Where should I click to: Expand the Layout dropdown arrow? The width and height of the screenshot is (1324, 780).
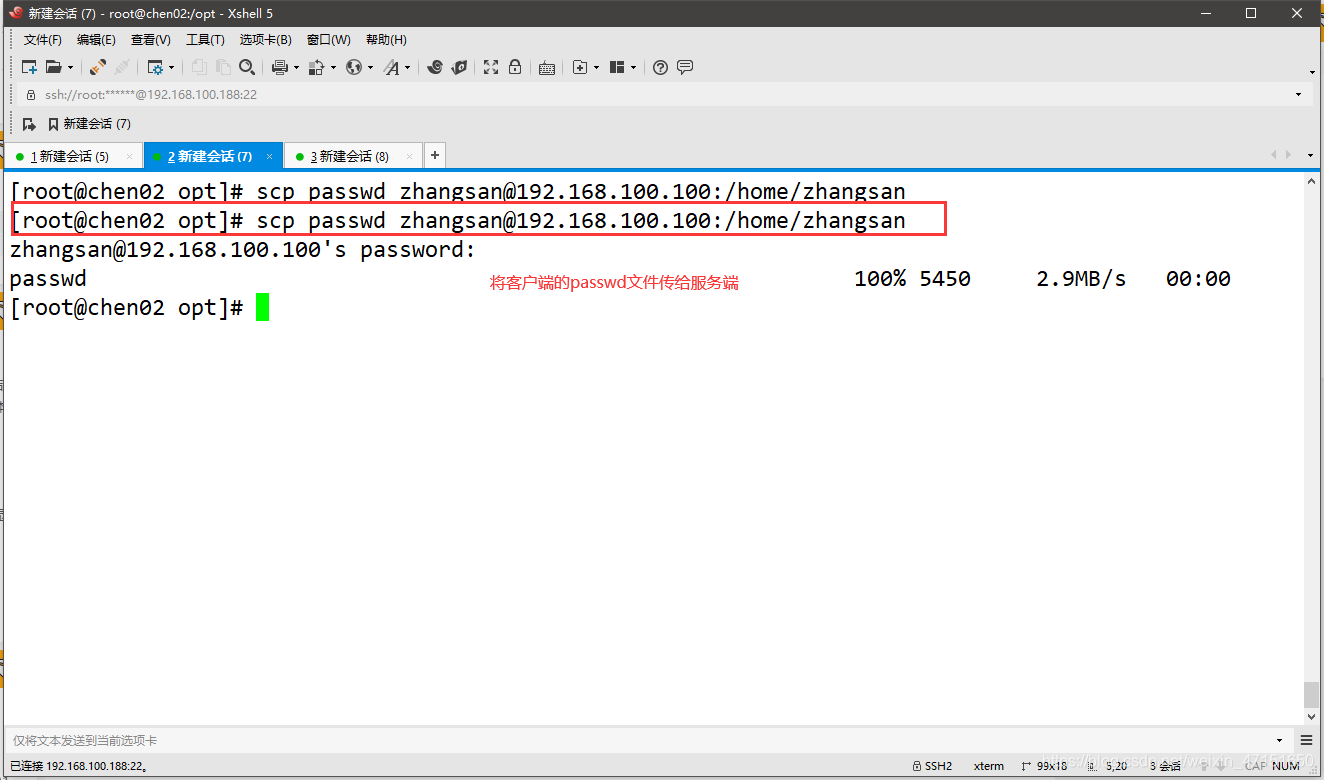(634, 68)
